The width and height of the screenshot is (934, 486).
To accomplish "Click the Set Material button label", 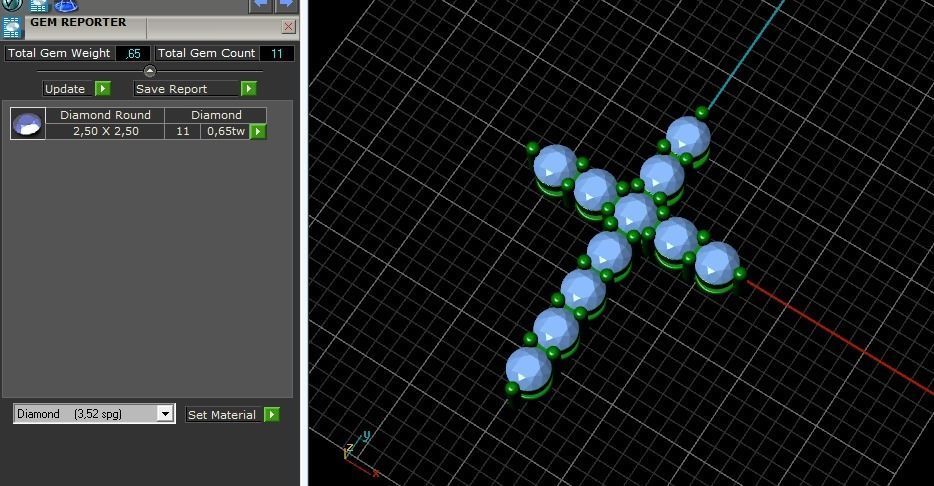I will [x=222, y=415].
